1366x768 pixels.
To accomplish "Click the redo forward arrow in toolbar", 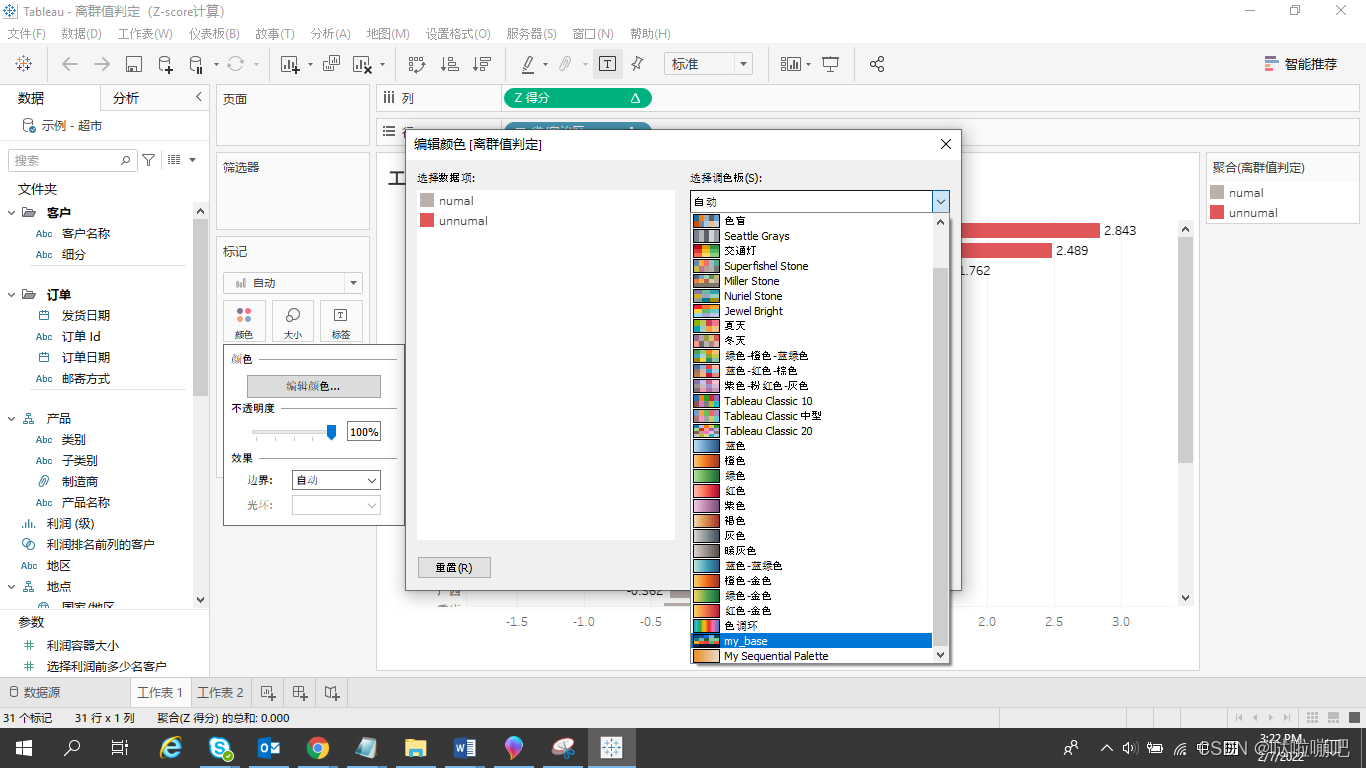I will pyautogui.click(x=102, y=64).
